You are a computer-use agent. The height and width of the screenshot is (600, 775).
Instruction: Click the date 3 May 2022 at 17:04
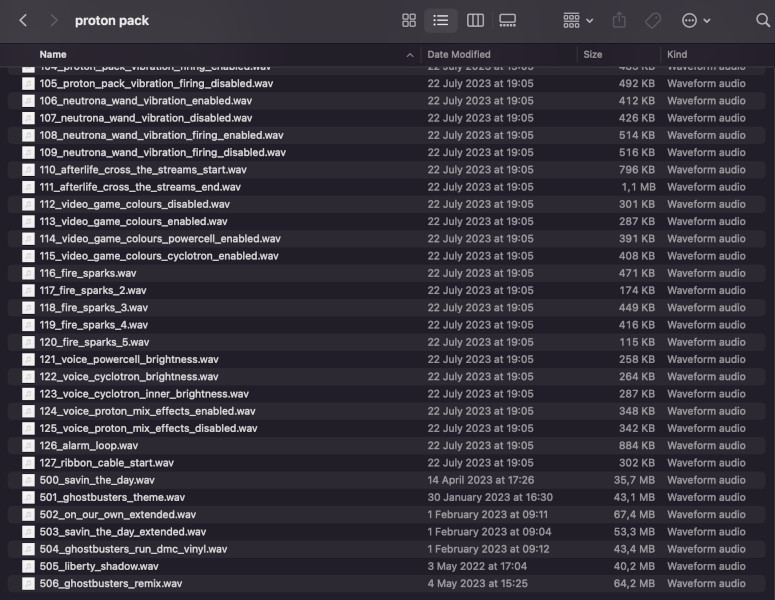point(477,566)
